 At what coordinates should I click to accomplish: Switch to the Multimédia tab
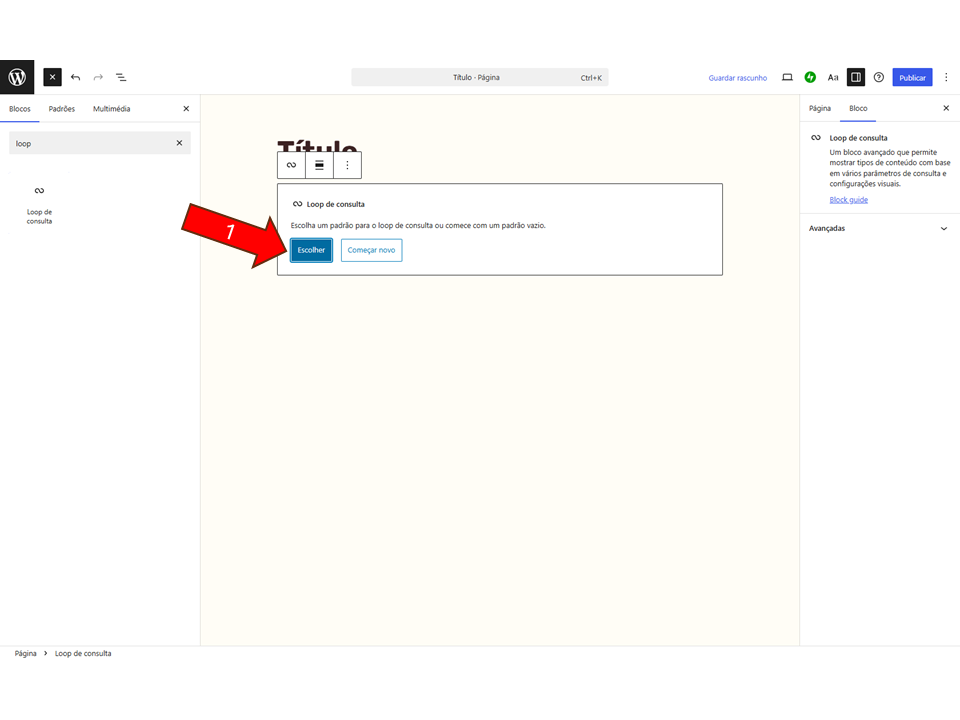coord(111,109)
